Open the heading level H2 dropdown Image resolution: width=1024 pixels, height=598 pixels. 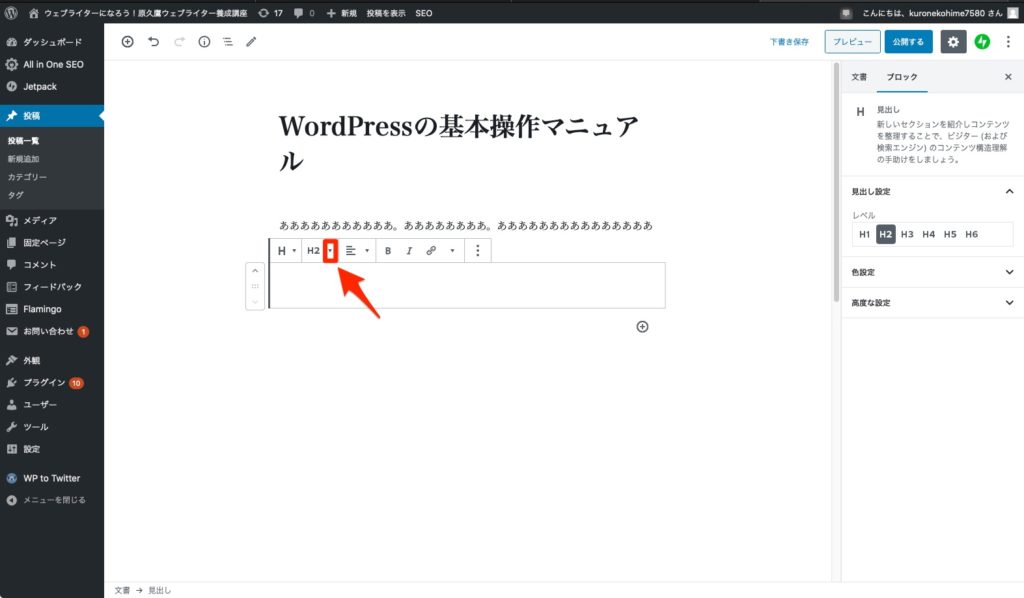(x=330, y=251)
